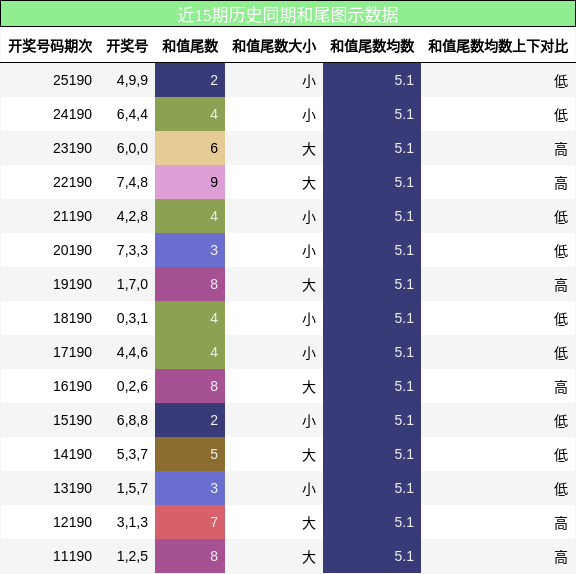
Task: Click draw numbers 4,4,6
Action: point(132,352)
